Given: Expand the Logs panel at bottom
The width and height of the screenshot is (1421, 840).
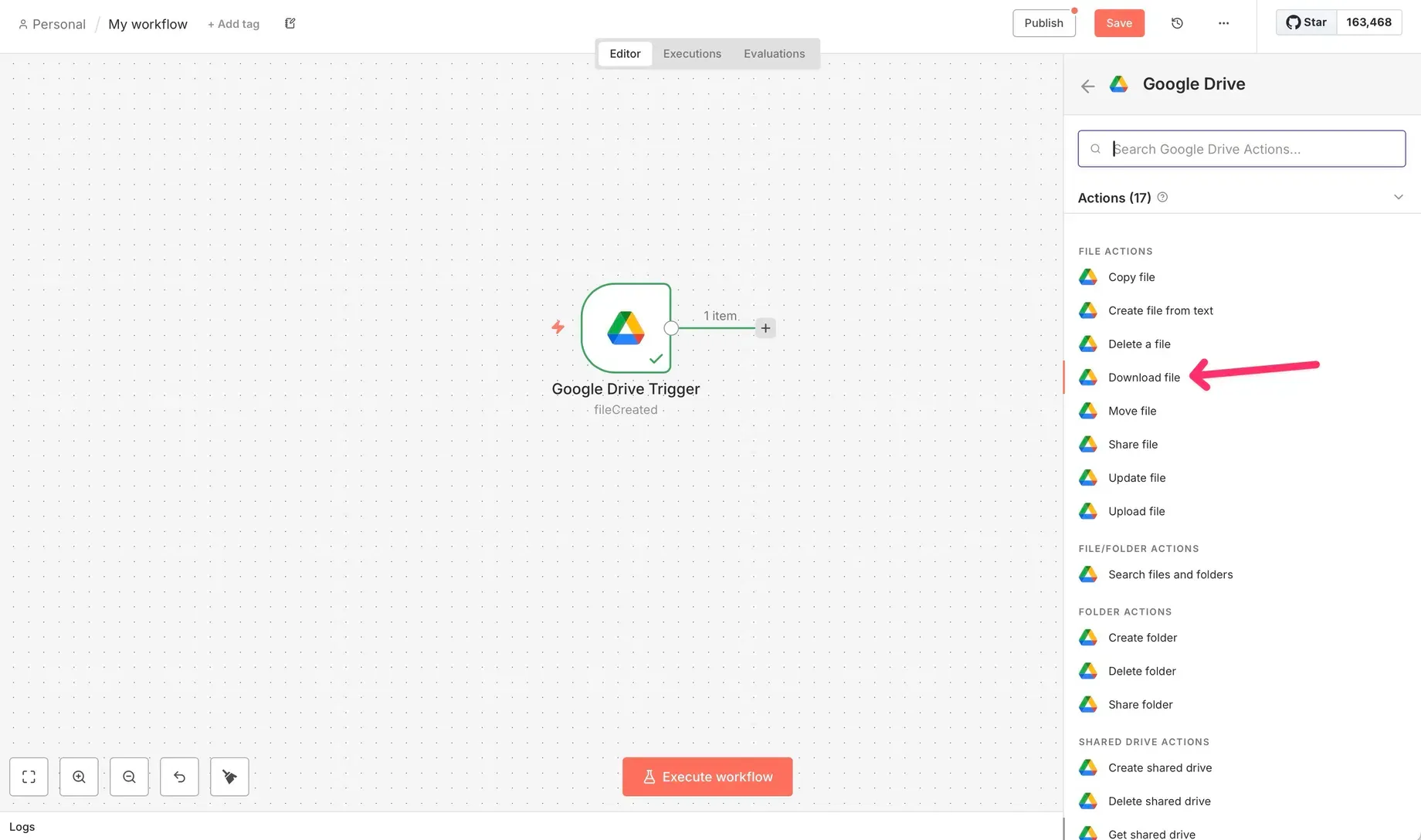Looking at the screenshot, I should pyautogui.click(x=22, y=827).
